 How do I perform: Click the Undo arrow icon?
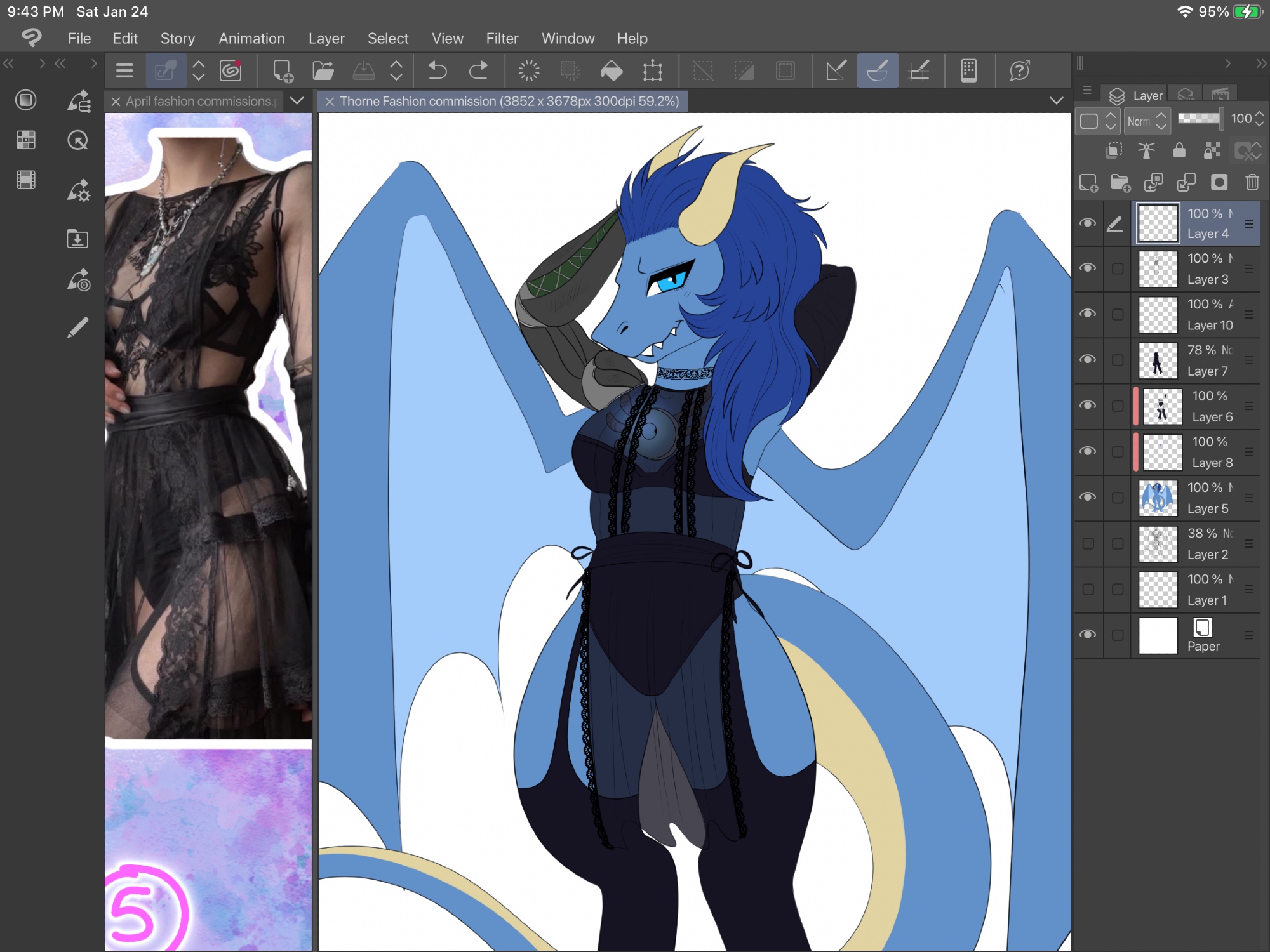438,70
